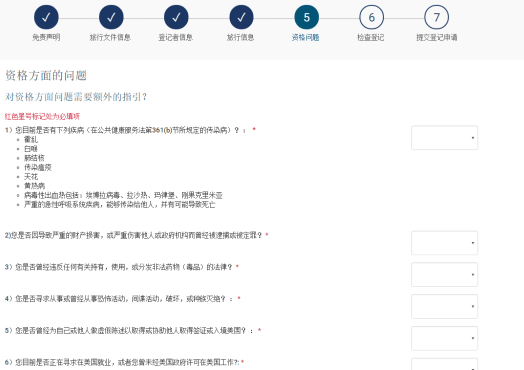
Task: Open dropdown for question 2 about arrest
Action: [x=444, y=243]
